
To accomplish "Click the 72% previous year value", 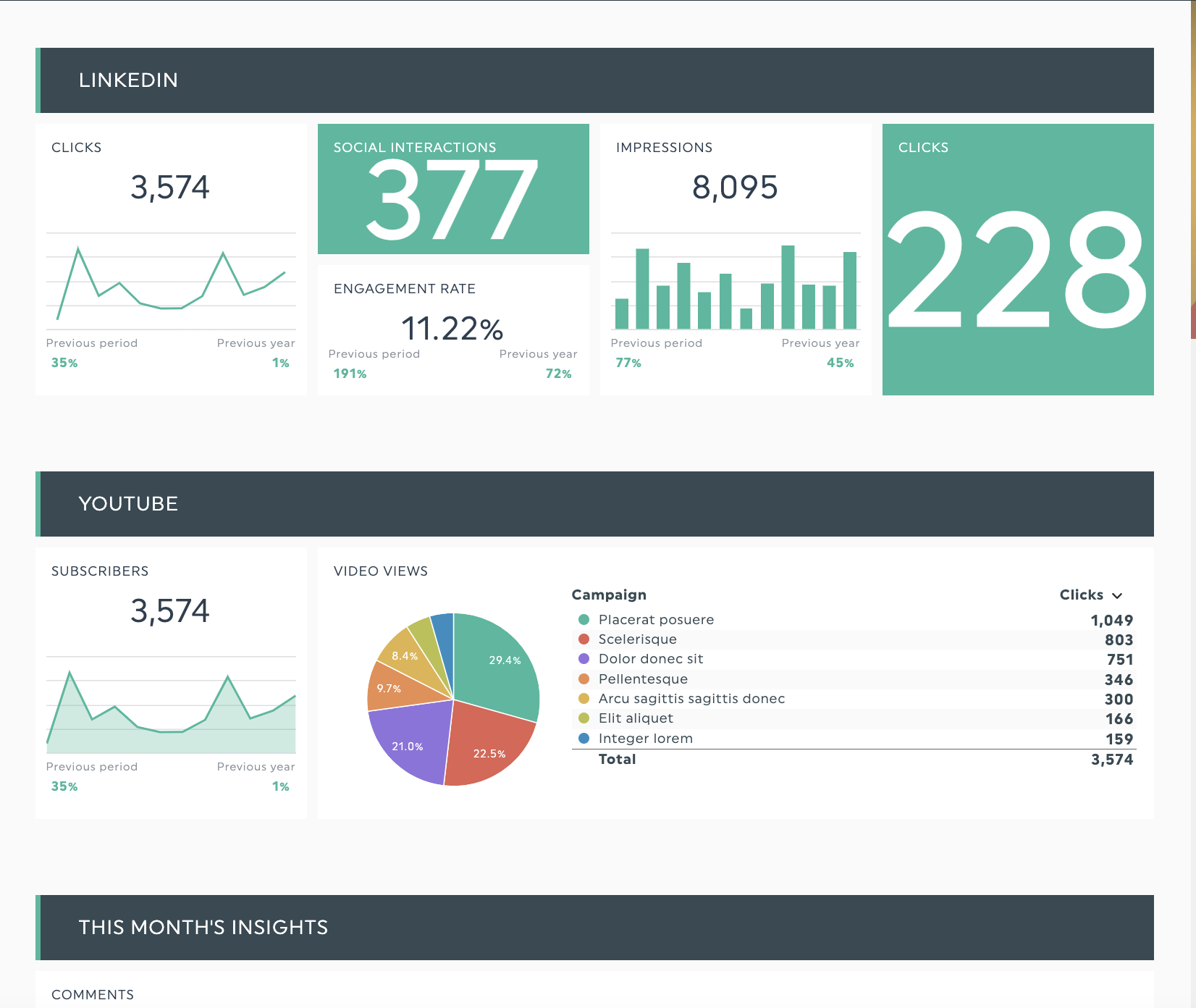I will (x=558, y=374).
